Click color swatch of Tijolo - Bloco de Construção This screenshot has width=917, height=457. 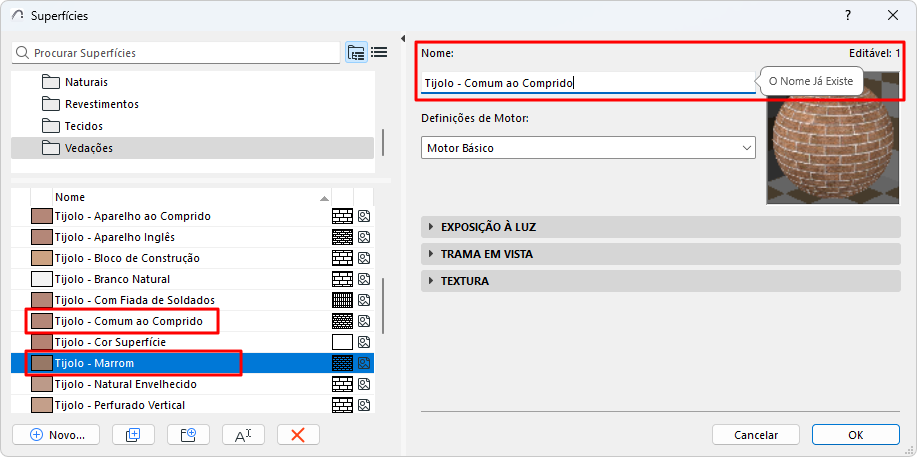point(41,258)
